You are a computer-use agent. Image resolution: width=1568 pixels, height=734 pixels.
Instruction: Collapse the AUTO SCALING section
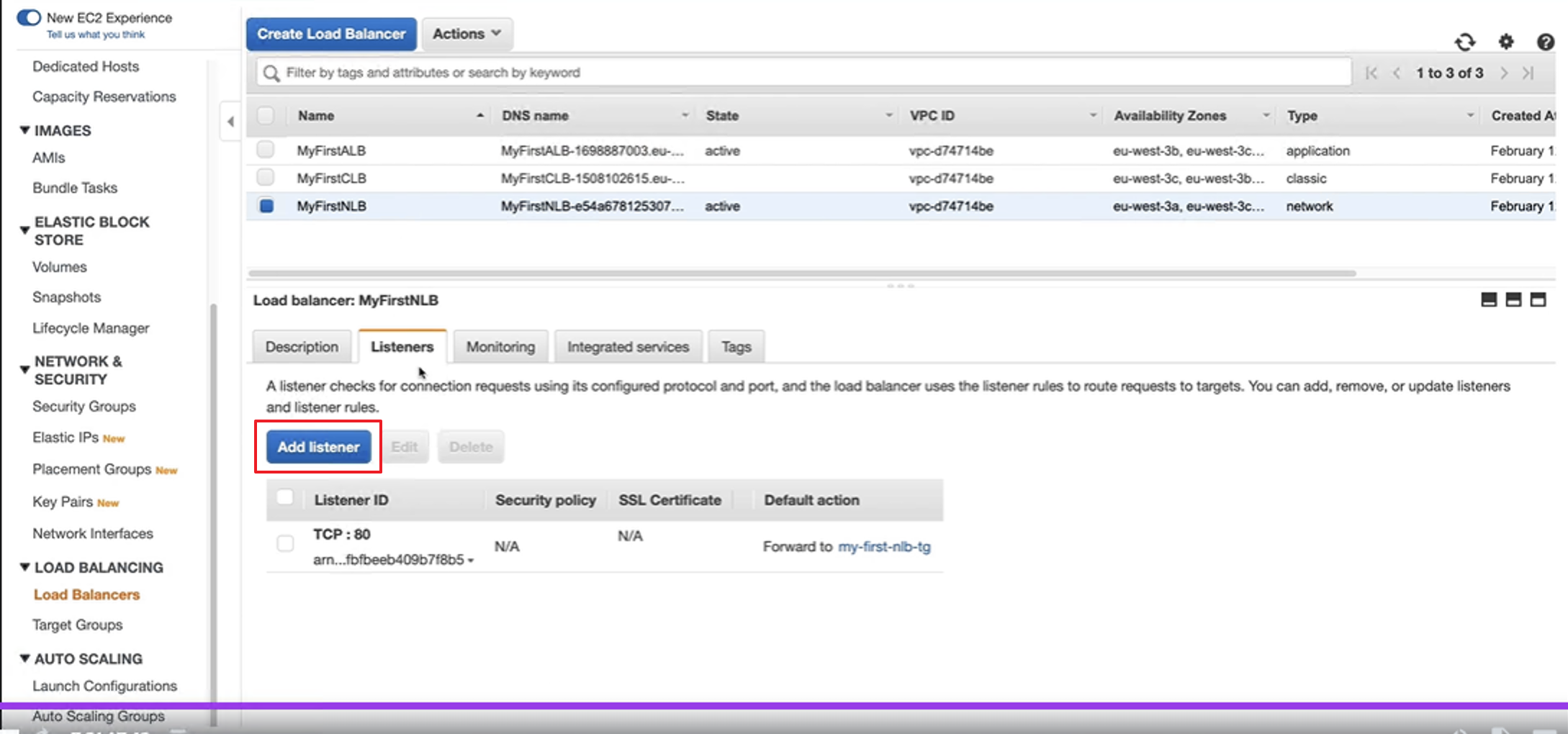(24, 658)
